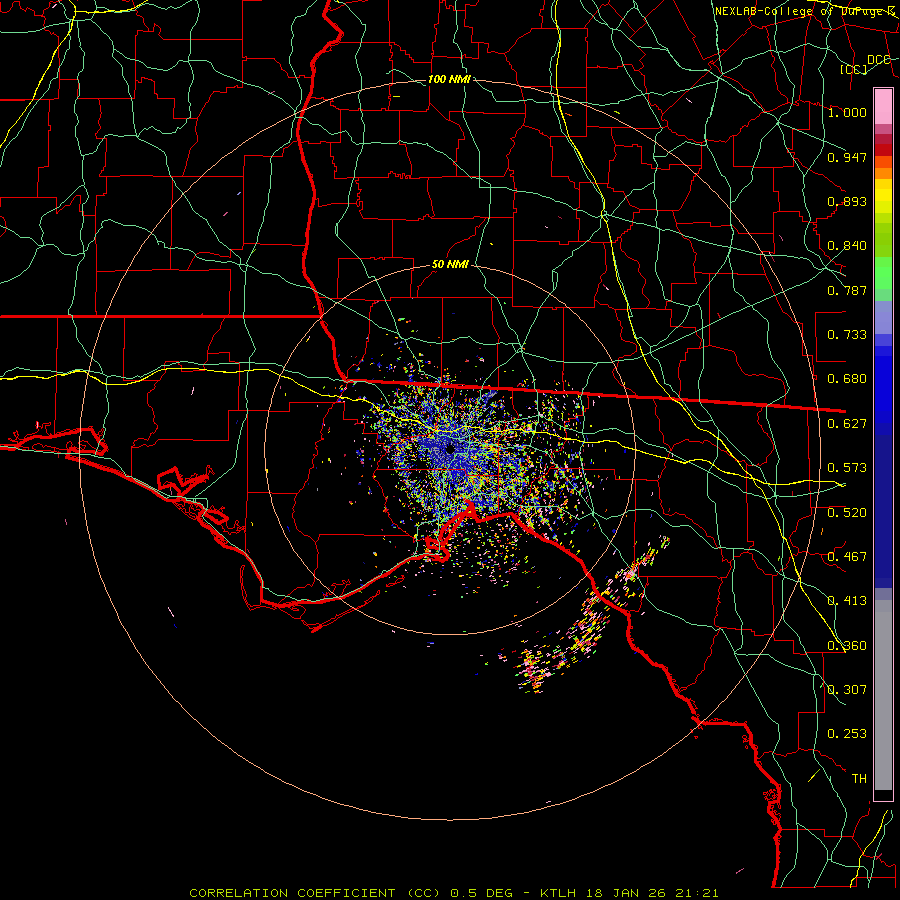The height and width of the screenshot is (900, 900).
Task: Click the 1.000 value on the color scale
Action: point(847,112)
